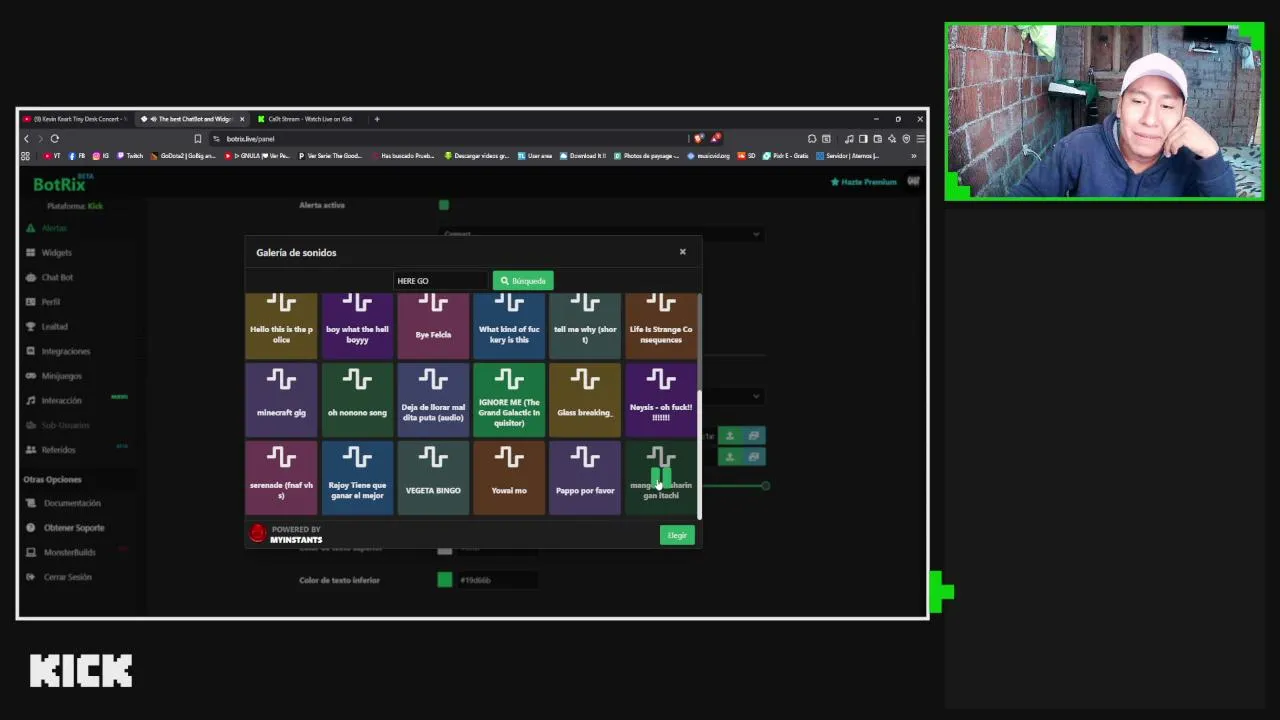Reload the botrix.live page
Viewport: 1280px width, 720px height.
[55, 139]
